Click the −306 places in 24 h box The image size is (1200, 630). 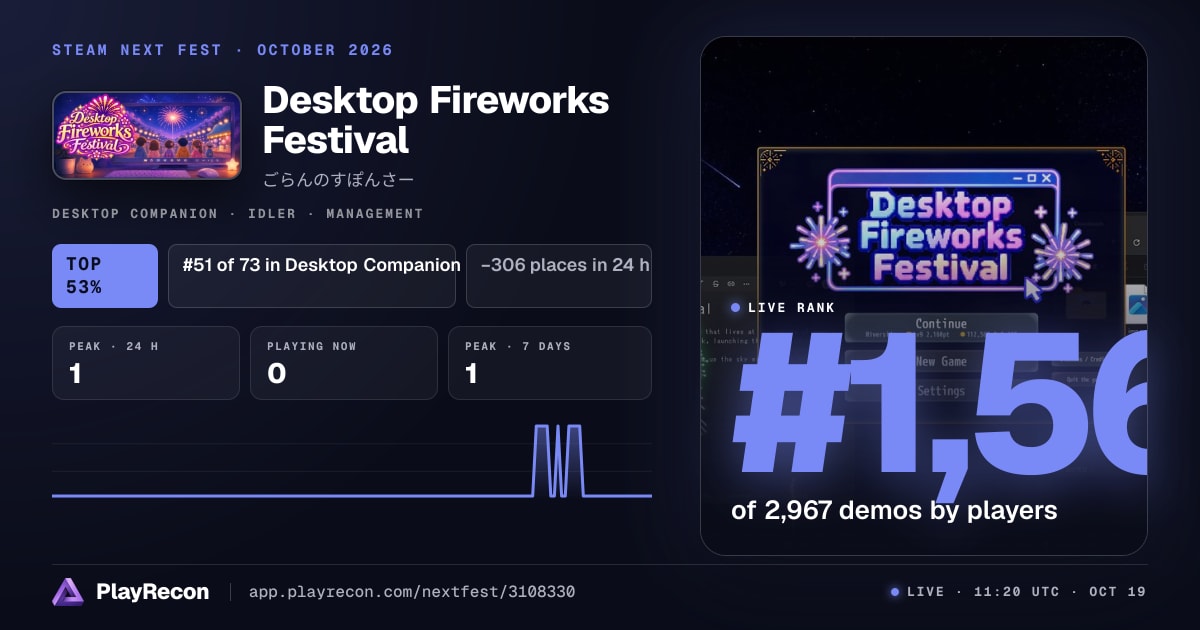559,276
